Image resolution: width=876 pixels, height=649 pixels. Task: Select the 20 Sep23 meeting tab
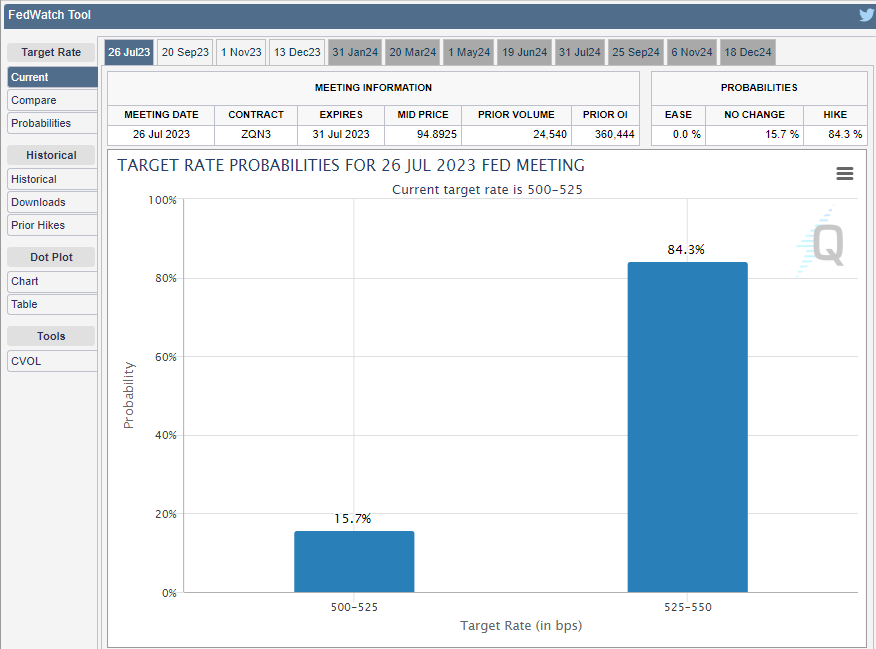[185, 52]
